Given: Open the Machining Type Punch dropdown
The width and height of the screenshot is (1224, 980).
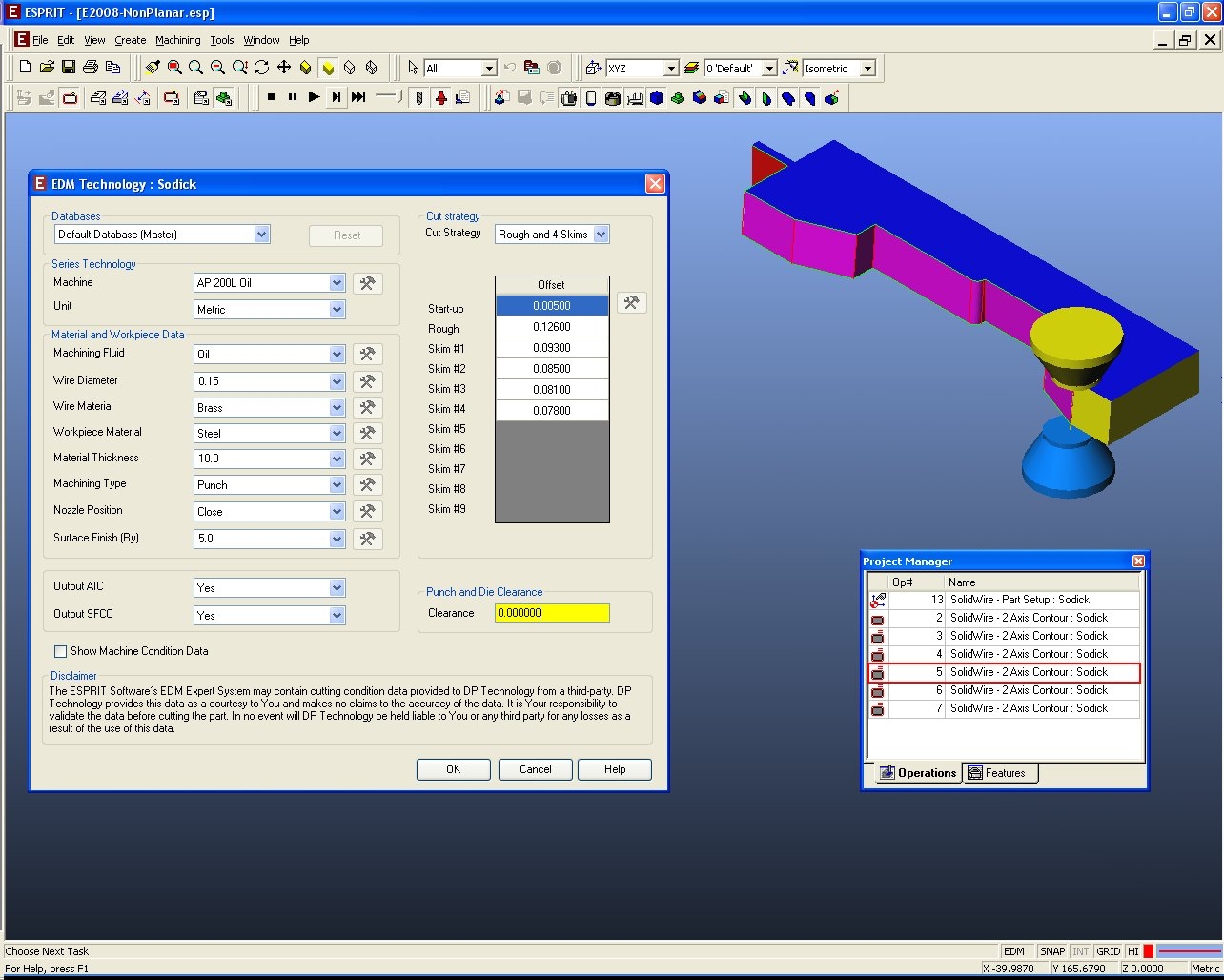Looking at the screenshot, I should point(337,485).
